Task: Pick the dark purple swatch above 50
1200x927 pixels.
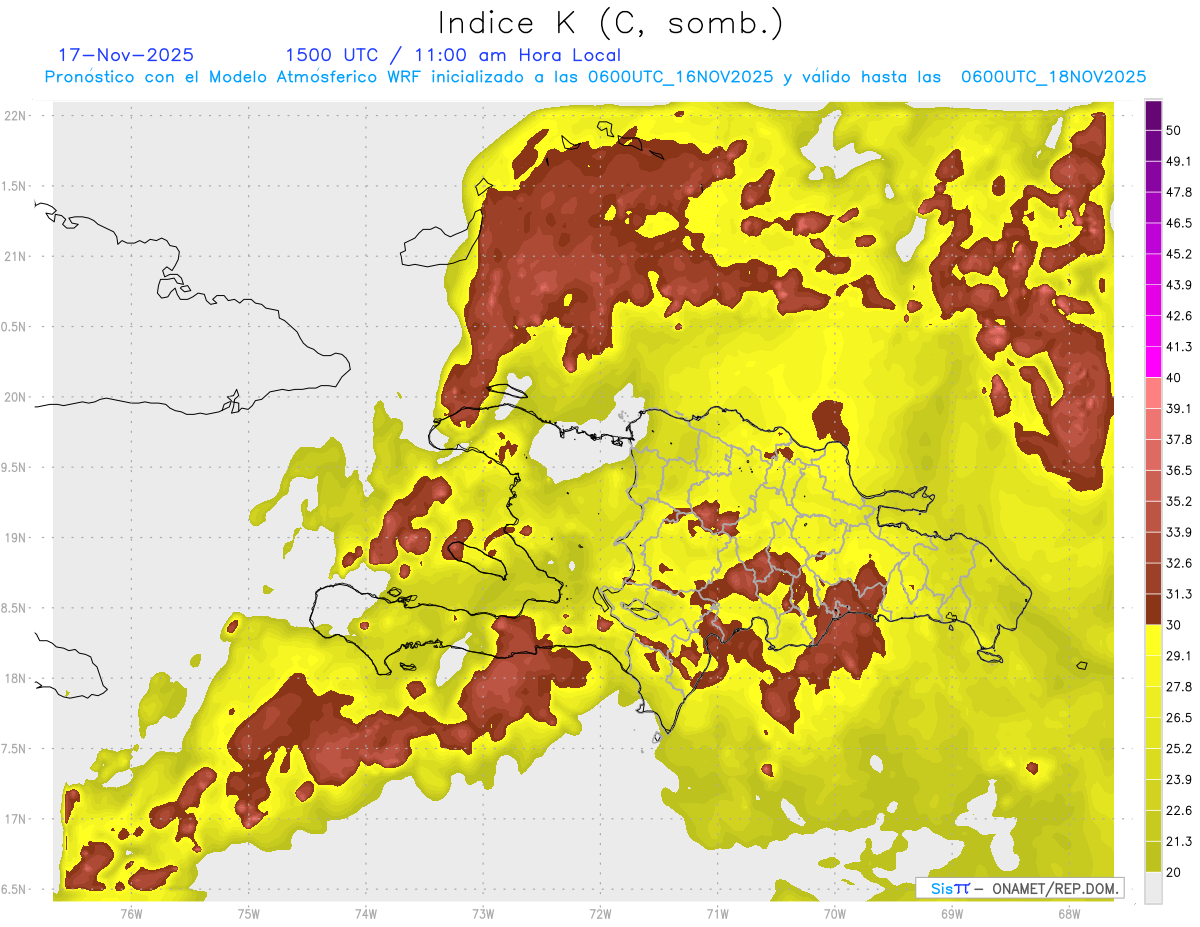Action: click(x=1153, y=116)
